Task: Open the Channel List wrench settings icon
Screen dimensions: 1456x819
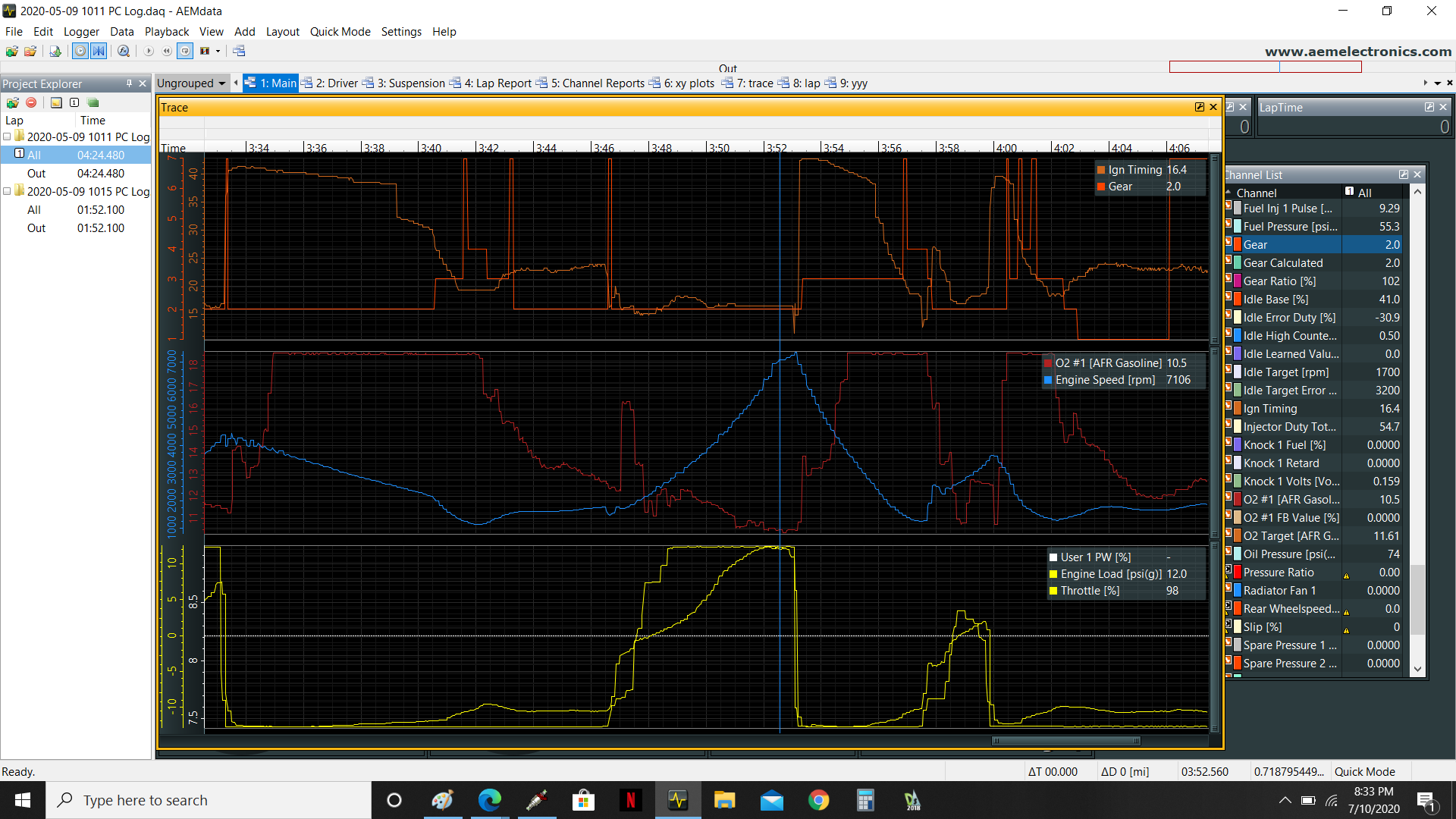Action: [x=1403, y=174]
